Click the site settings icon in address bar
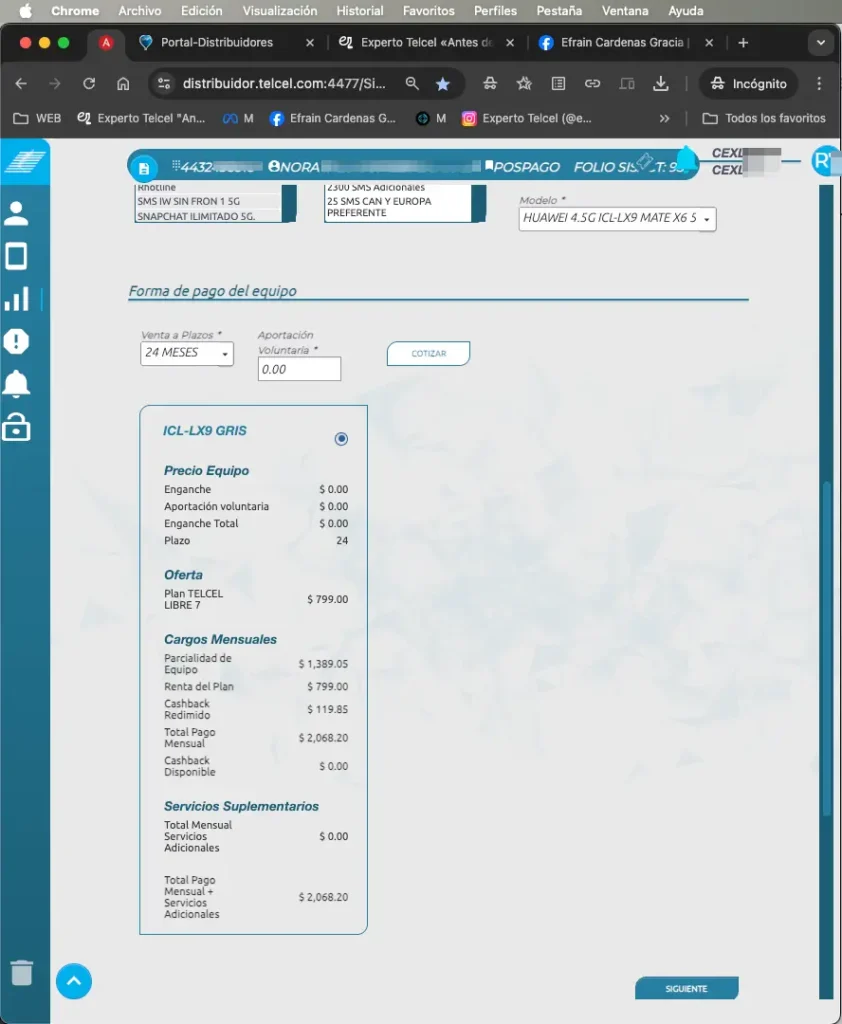 coord(164,84)
